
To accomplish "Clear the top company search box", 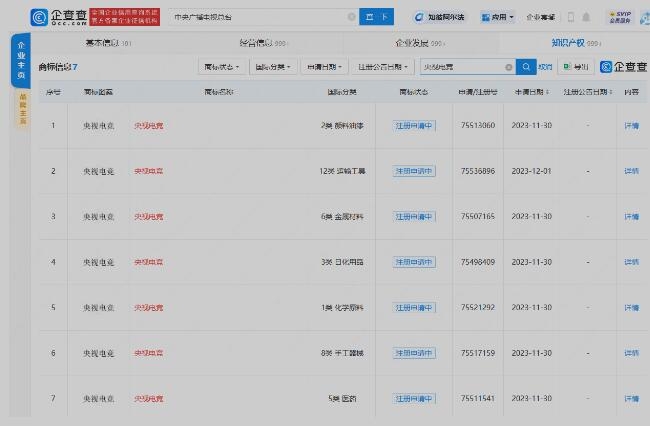I will point(352,17).
